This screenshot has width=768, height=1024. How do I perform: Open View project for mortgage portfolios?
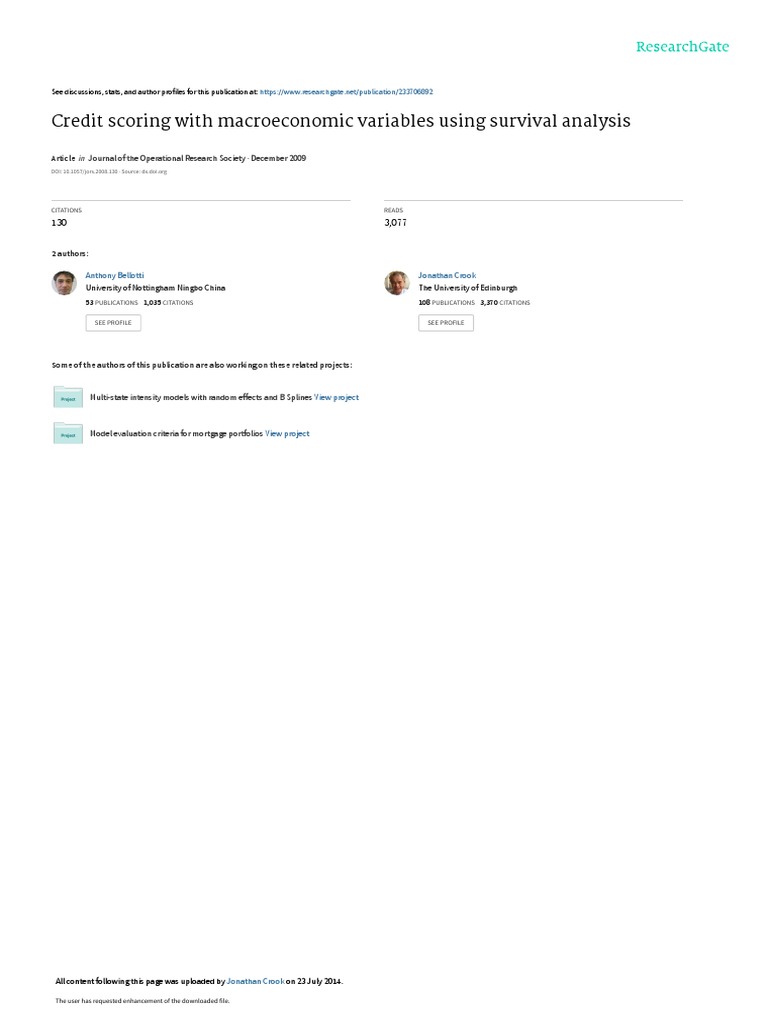pos(287,434)
